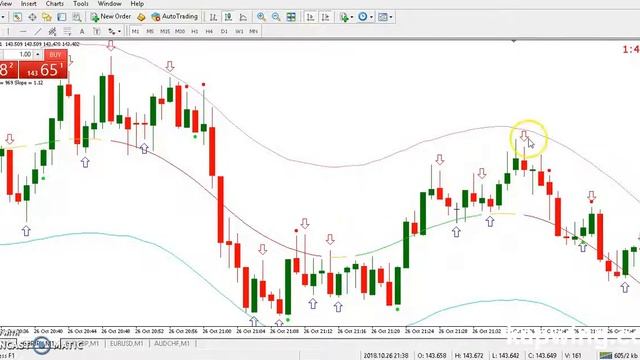Viewport: 640px width, 360px height.
Task: Switch to H4 timeframe
Action: click(x=209, y=31)
